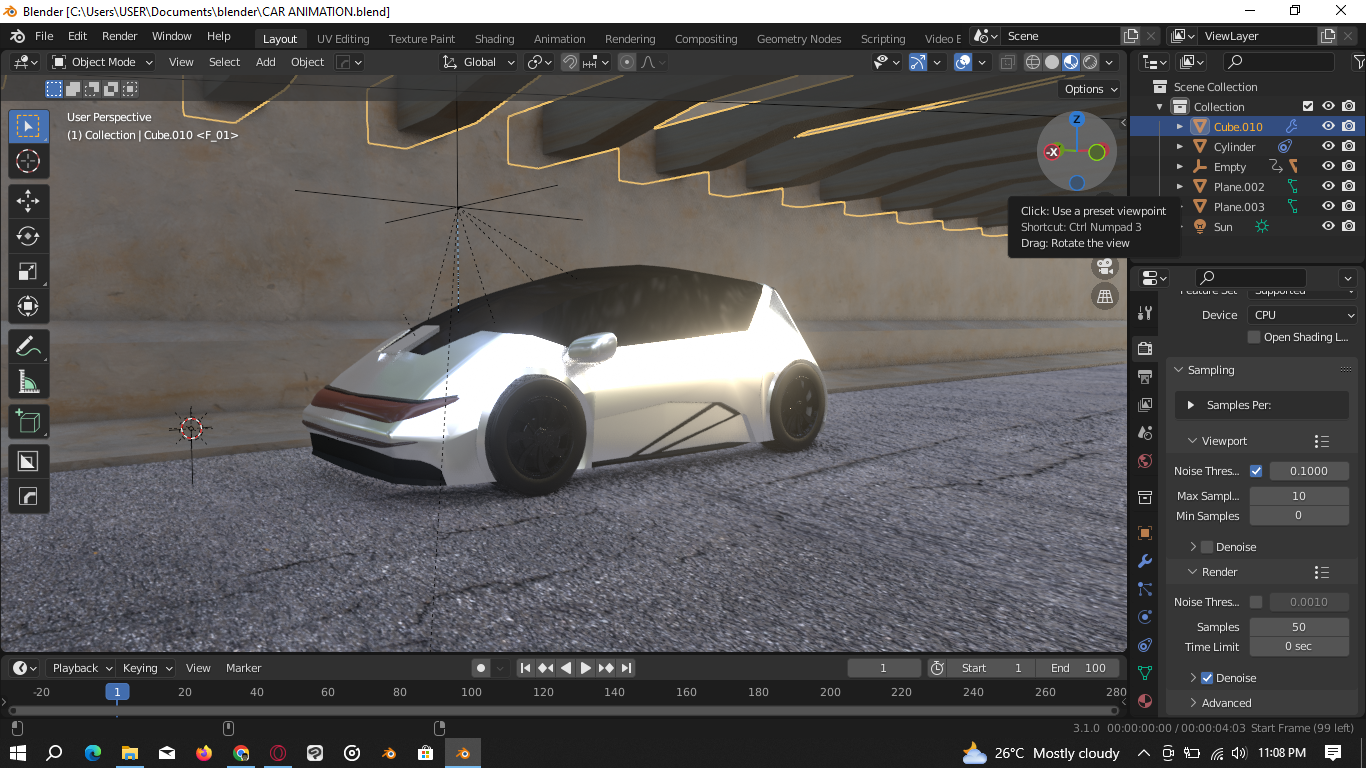This screenshot has width=1366, height=768.
Task: Open the Render menu
Action: pos(119,36)
